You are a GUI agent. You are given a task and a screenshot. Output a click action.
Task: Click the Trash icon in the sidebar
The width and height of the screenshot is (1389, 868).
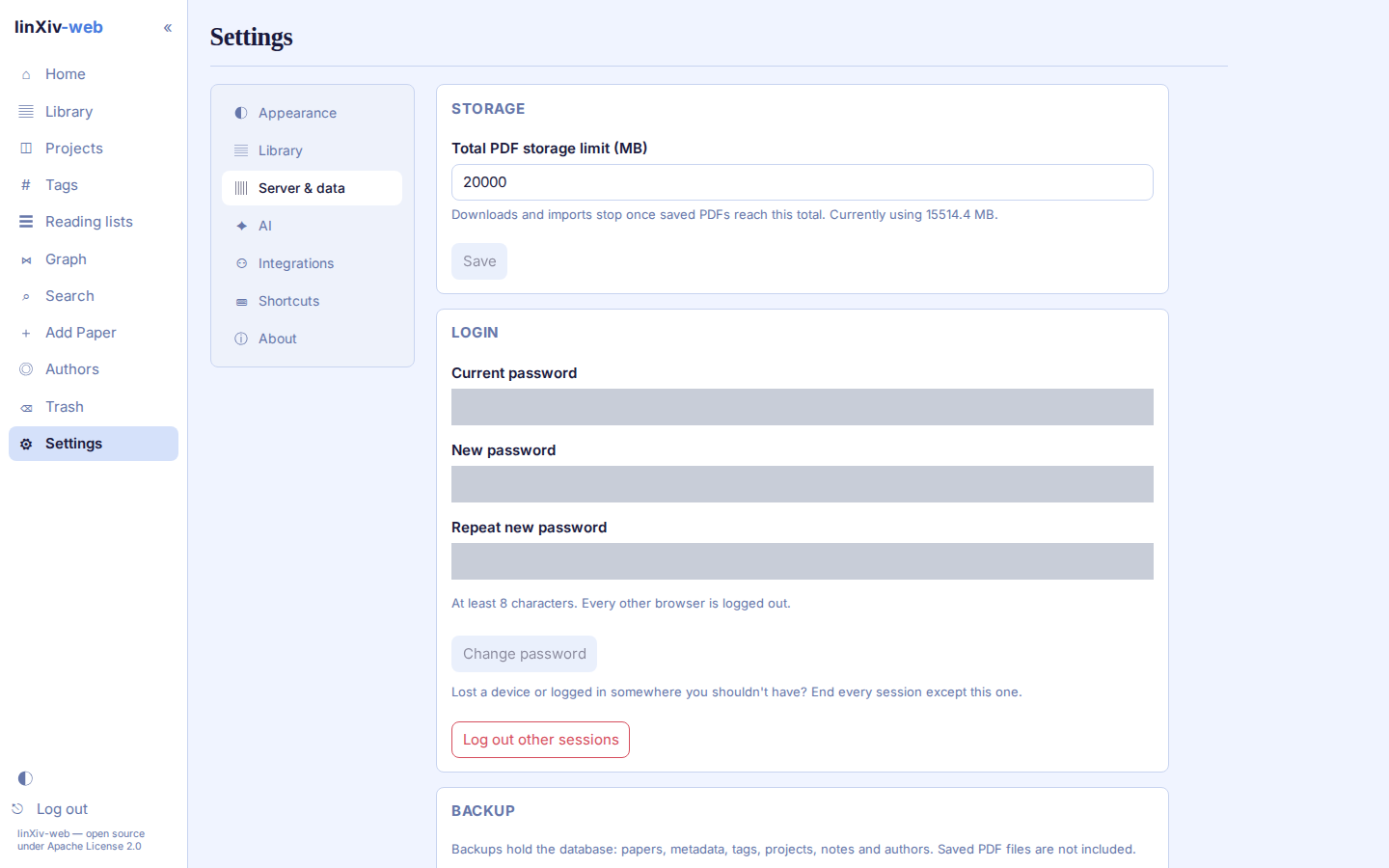[x=26, y=407]
